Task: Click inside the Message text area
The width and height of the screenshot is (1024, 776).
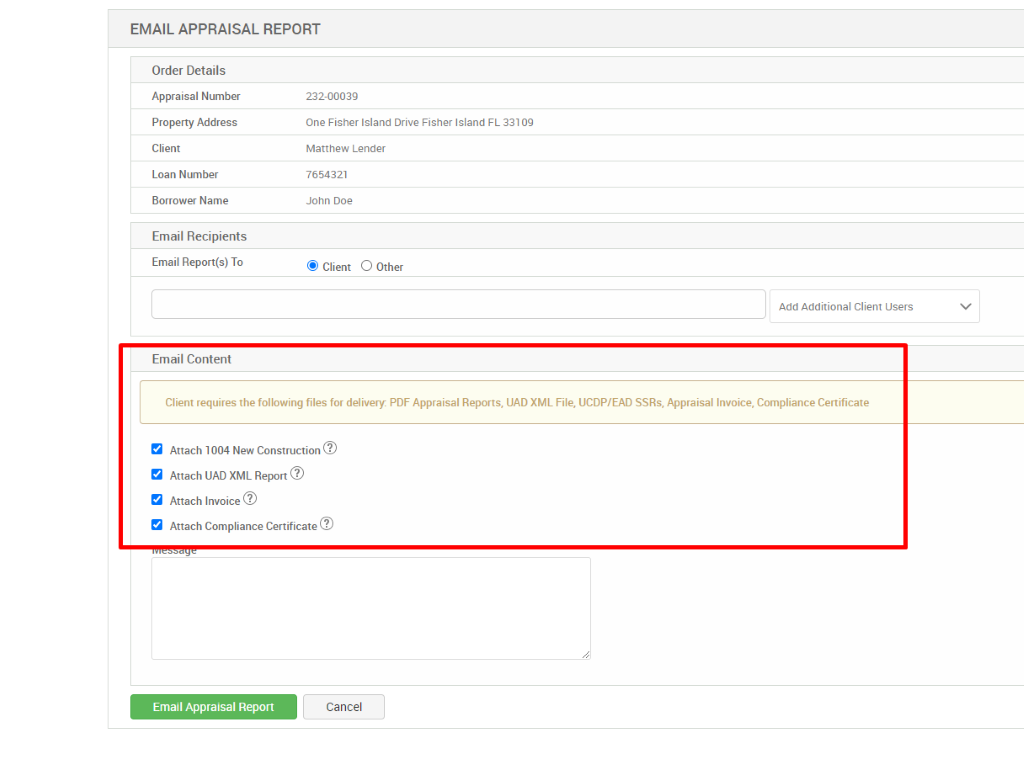Action: click(x=370, y=608)
